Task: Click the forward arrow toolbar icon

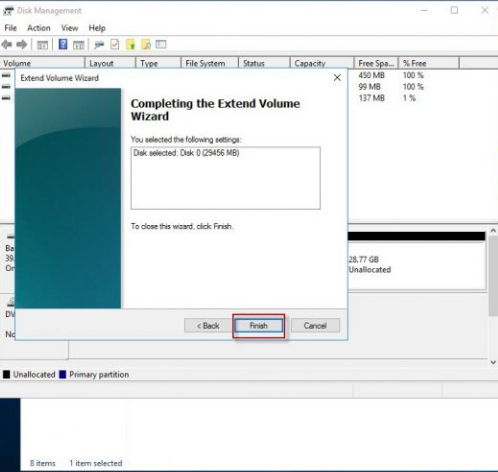Action: [22, 44]
